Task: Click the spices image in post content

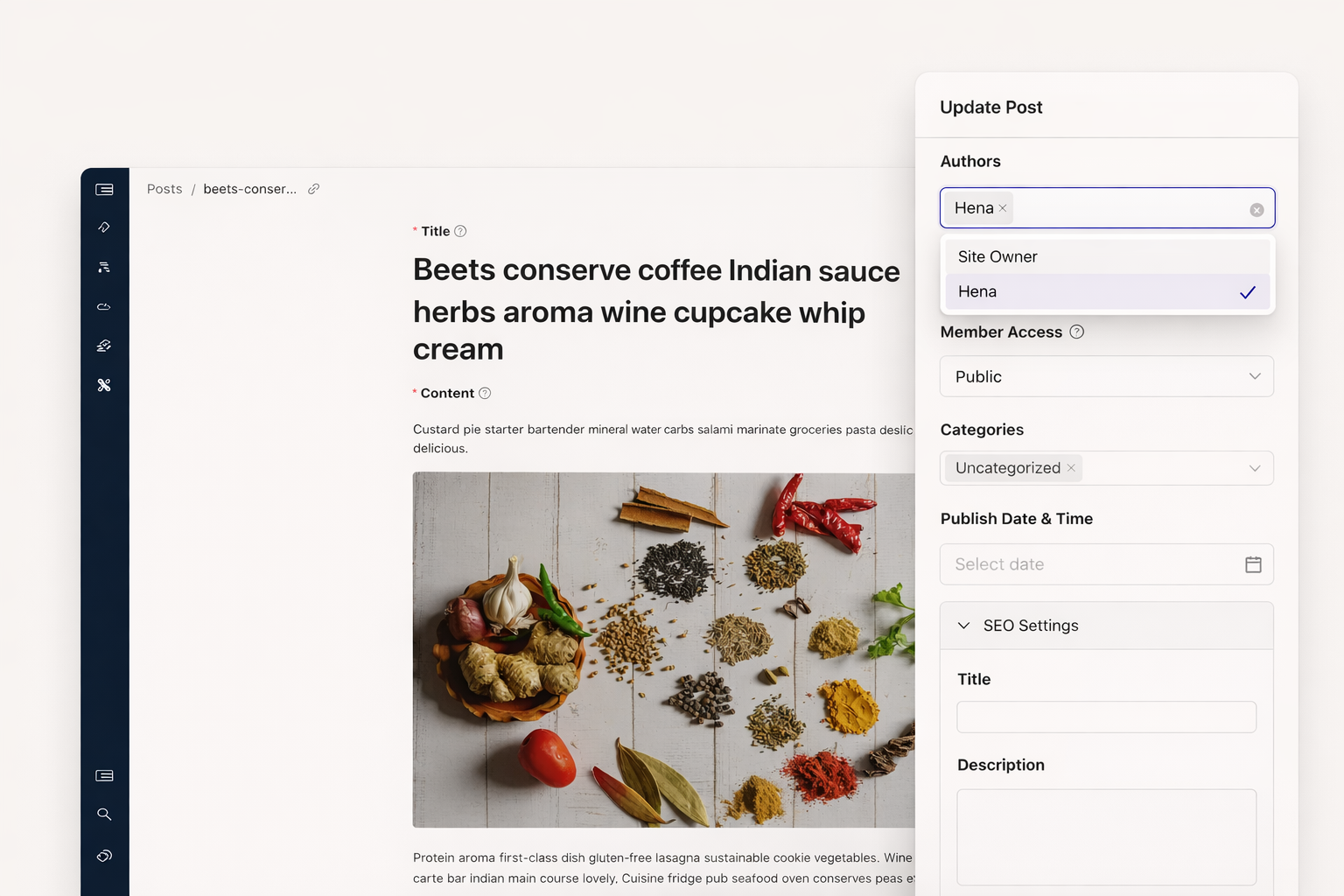Action: click(663, 649)
